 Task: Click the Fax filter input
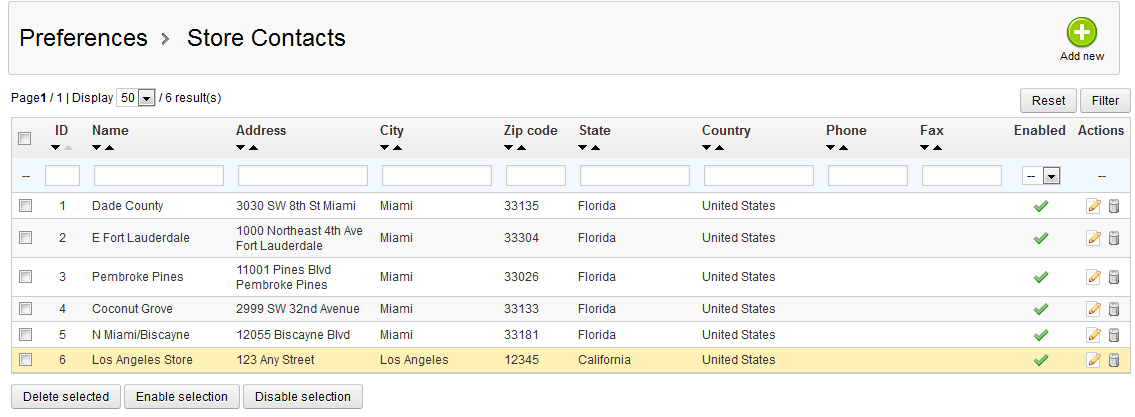(962, 176)
